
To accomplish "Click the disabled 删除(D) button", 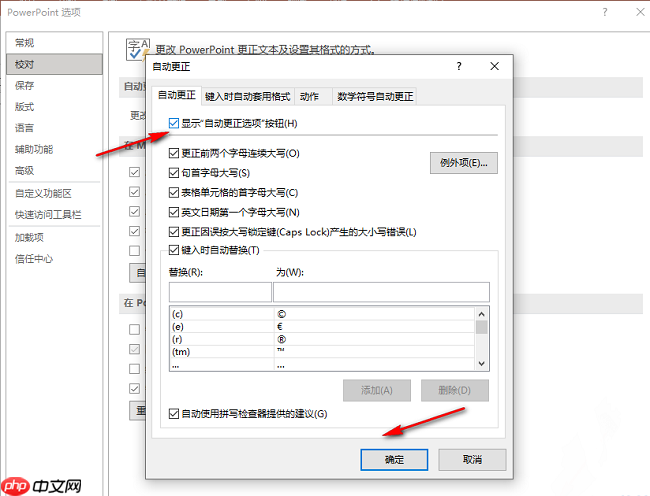I will click(x=455, y=390).
